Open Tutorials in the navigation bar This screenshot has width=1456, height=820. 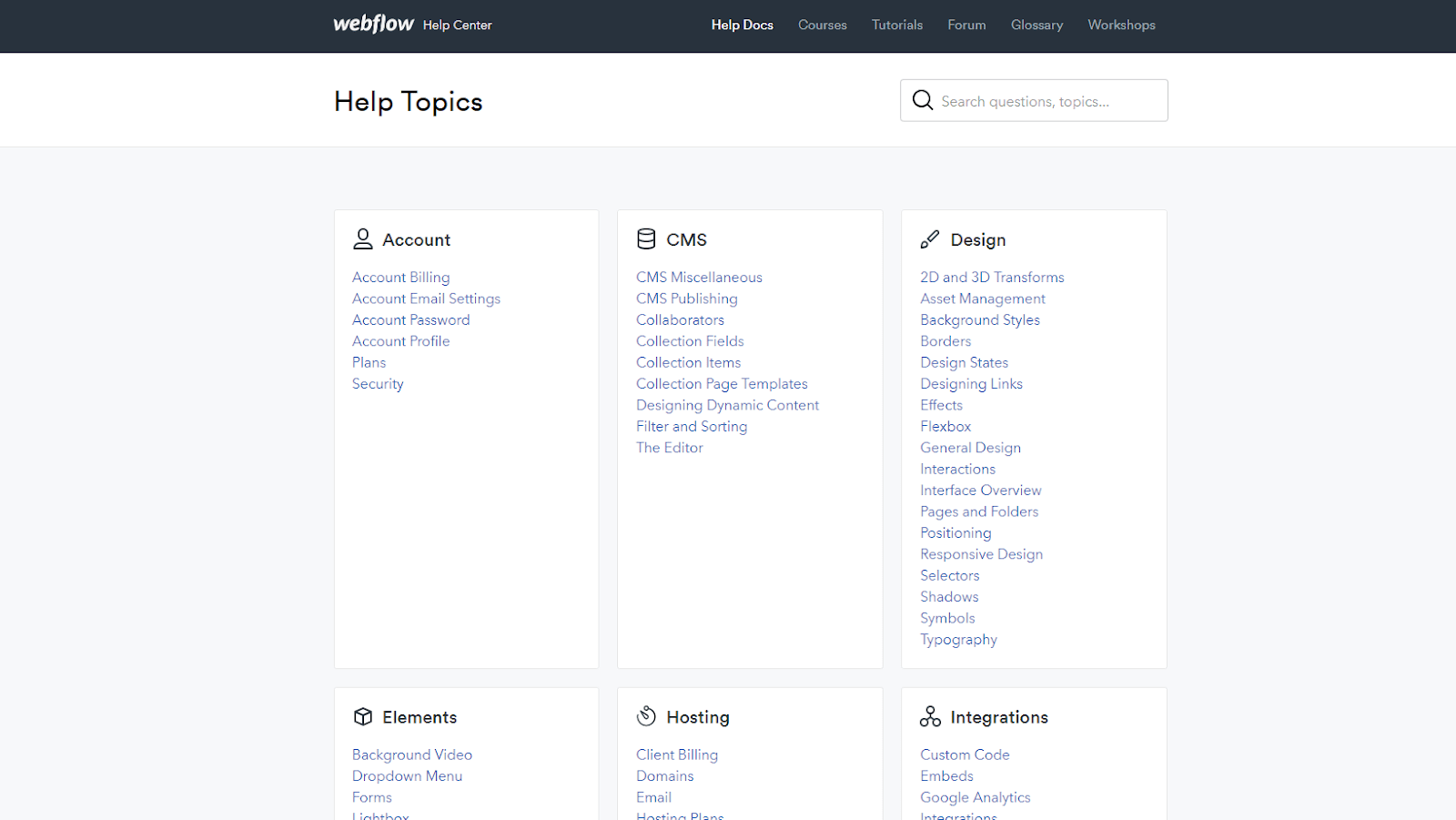tap(897, 25)
